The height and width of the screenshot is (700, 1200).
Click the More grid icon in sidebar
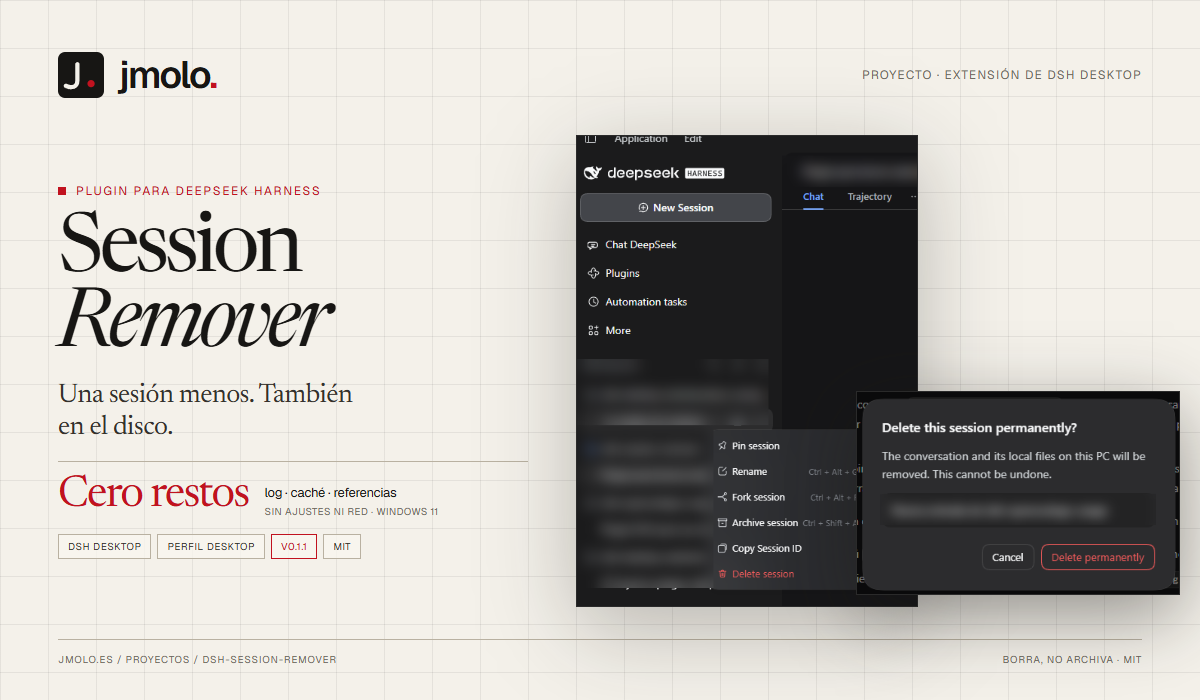coord(594,330)
